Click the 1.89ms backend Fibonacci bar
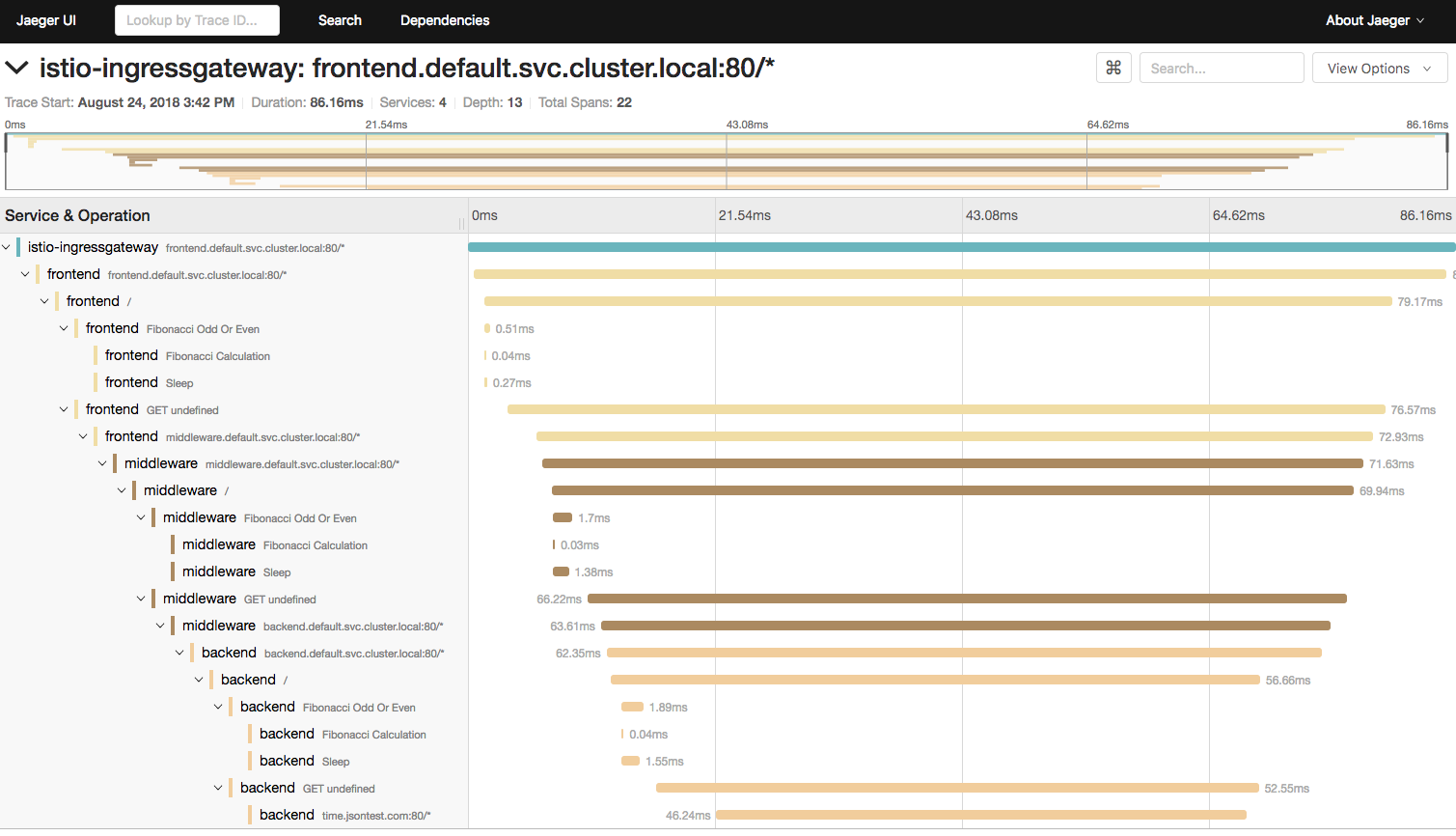The width and height of the screenshot is (1456, 836). click(632, 707)
